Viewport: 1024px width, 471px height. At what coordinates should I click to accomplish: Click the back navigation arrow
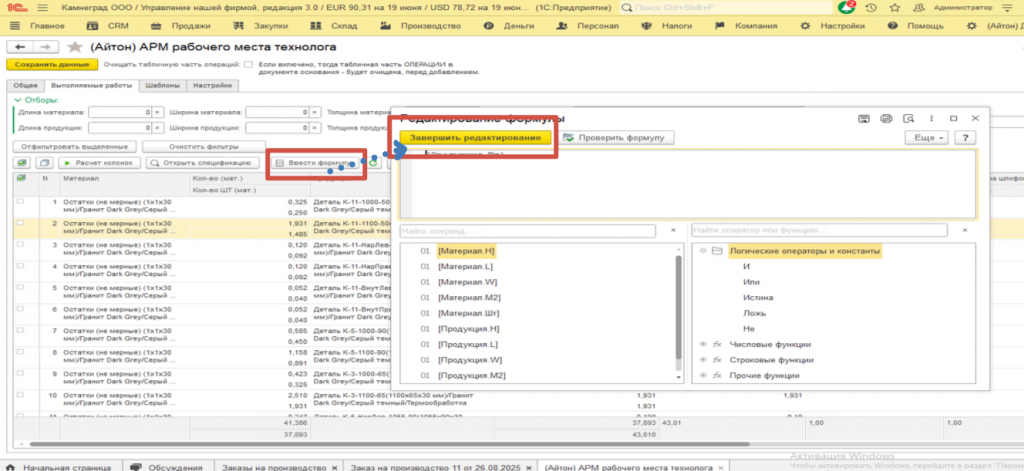(21, 47)
